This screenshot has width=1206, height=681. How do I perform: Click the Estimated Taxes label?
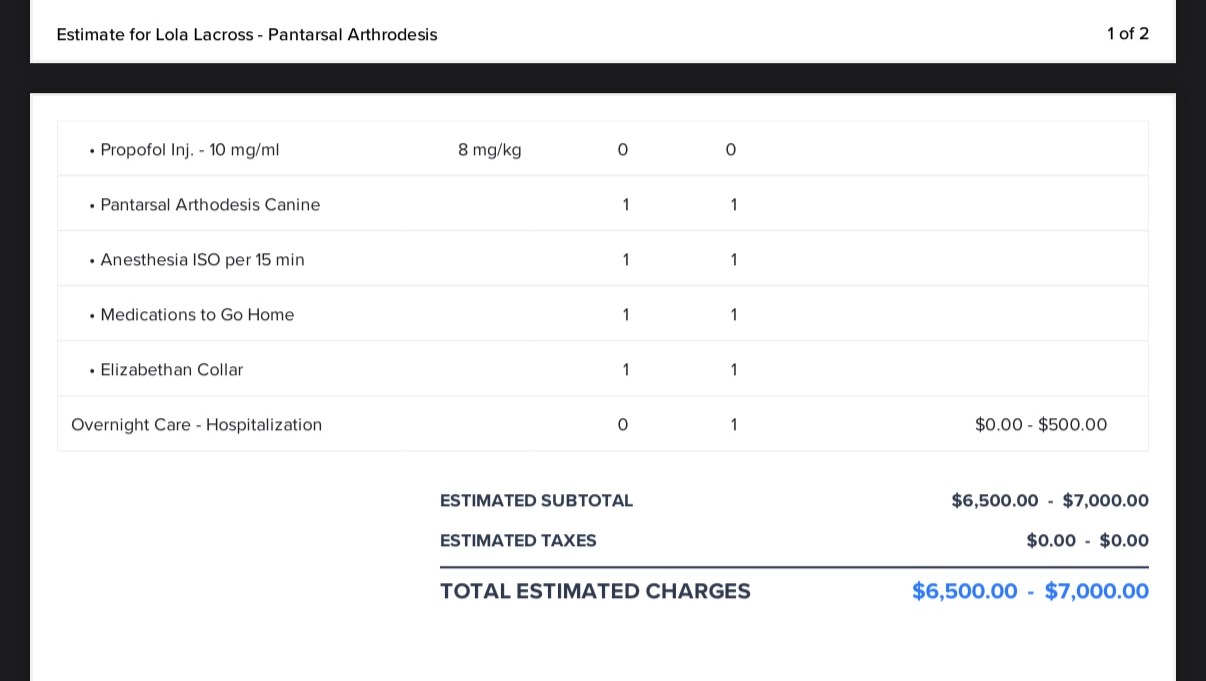pos(518,541)
